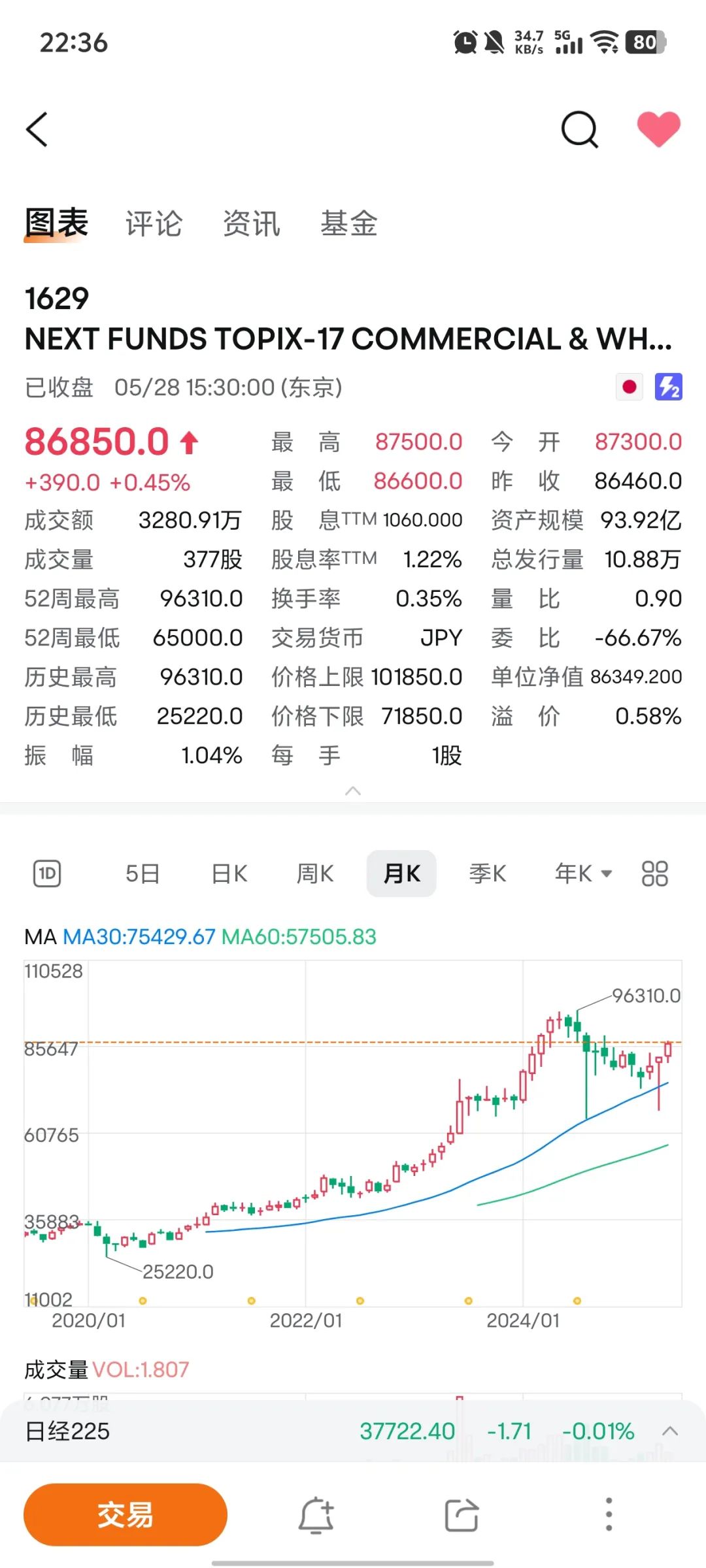Open the 日经225 index quote

(353, 1431)
